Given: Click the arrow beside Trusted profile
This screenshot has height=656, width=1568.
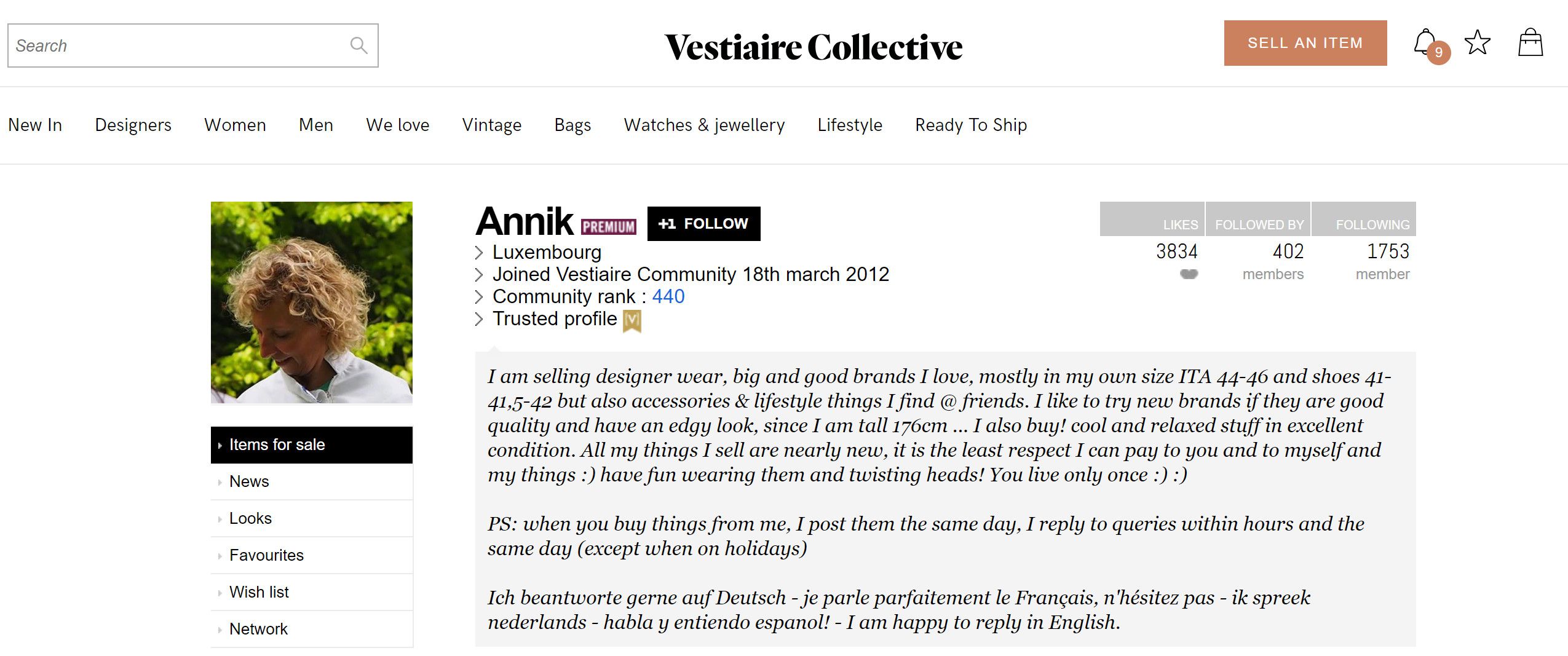Looking at the screenshot, I should [x=479, y=319].
